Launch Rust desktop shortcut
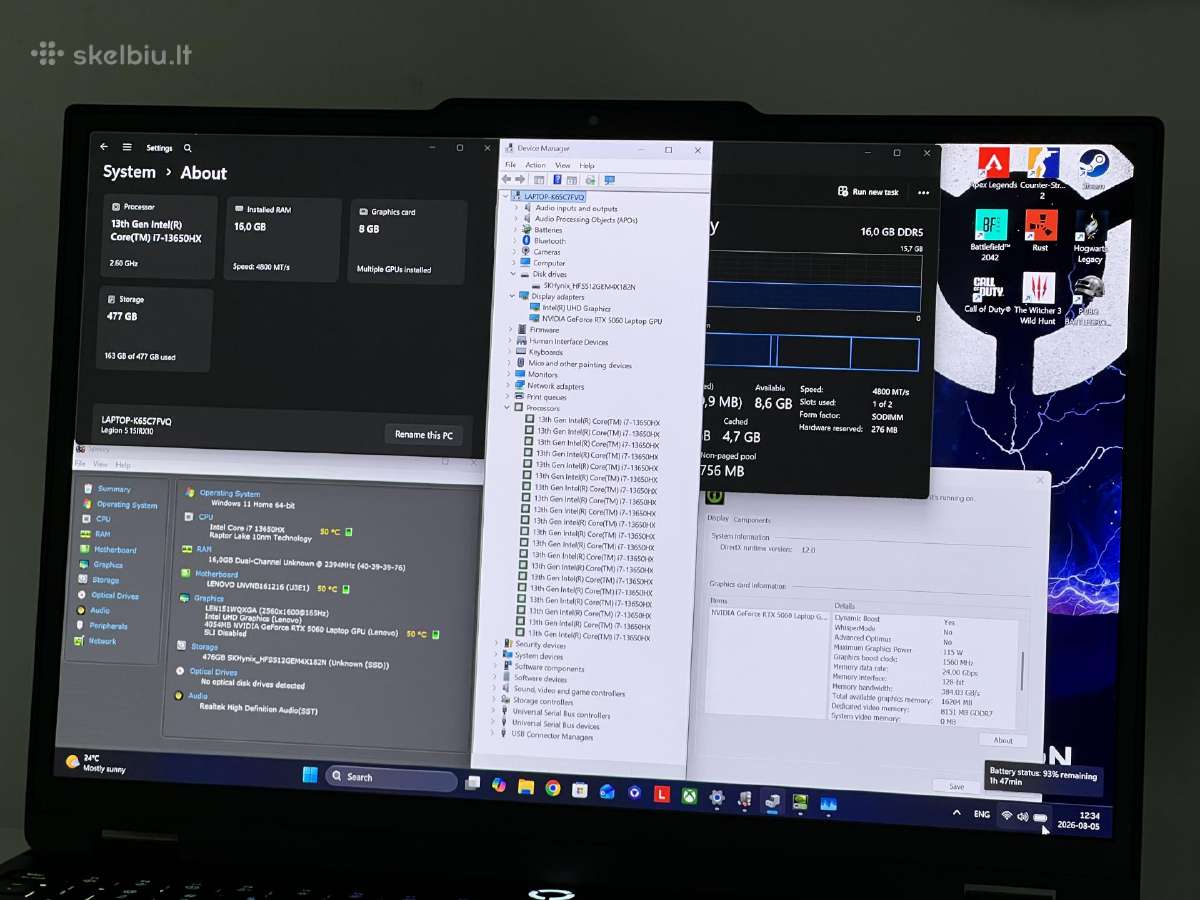The image size is (1200, 900). pyautogui.click(x=1041, y=231)
